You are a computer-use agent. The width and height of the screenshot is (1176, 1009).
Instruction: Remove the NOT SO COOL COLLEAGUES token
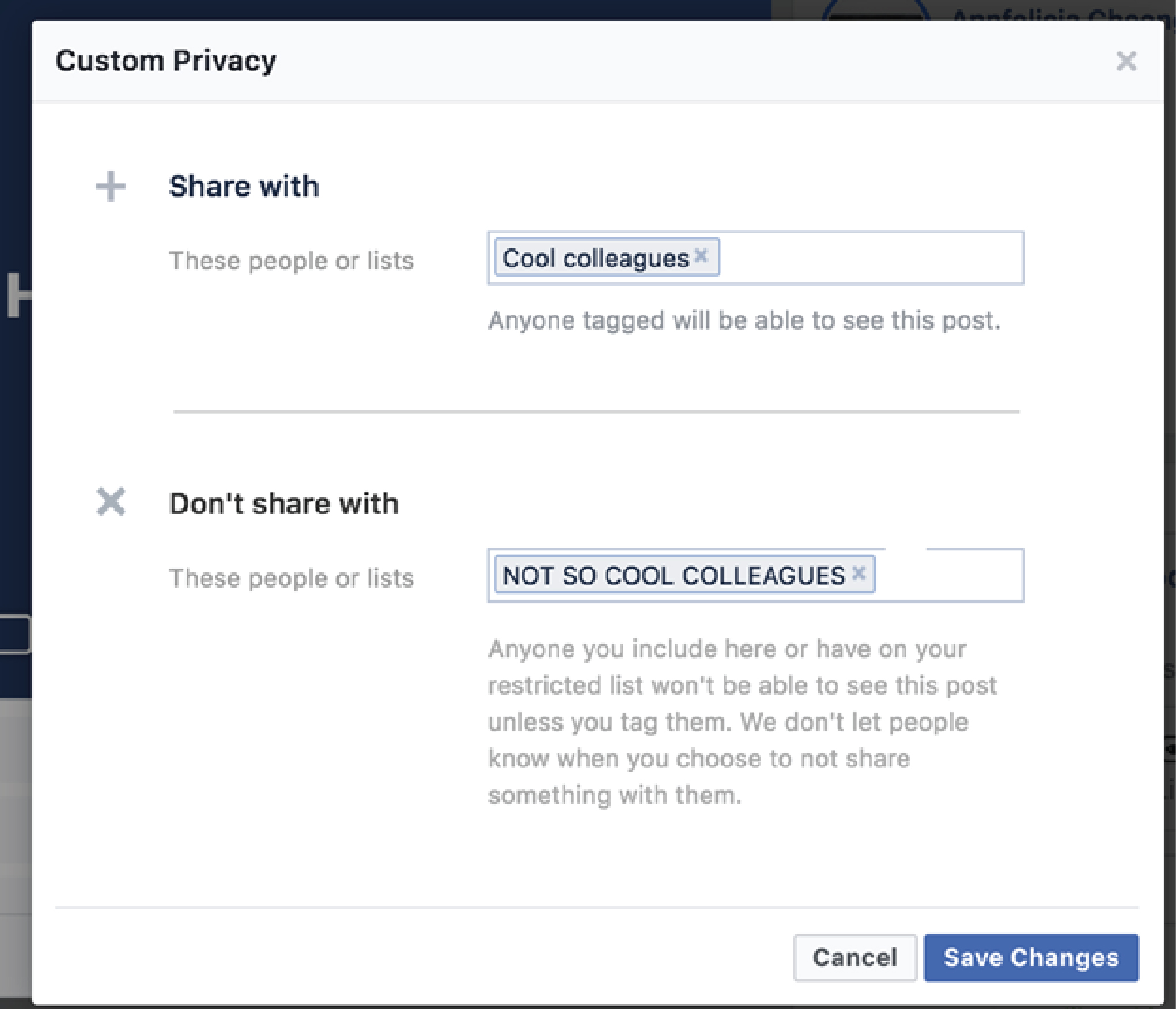coord(859,573)
